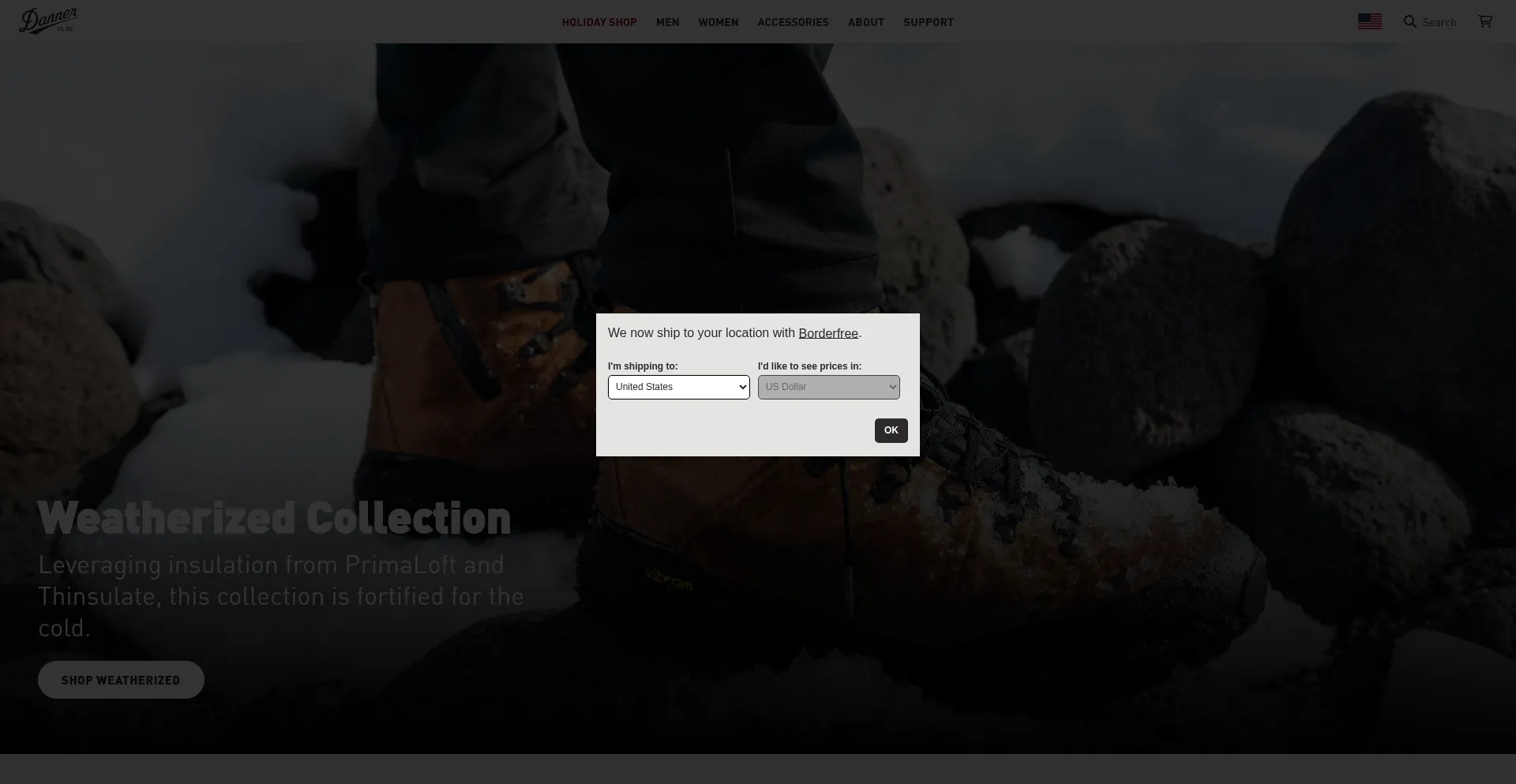The height and width of the screenshot is (784, 1516).
Task: Click the magnifying glass search icon
Action: pyautogui.click(x=1409, y=22)
